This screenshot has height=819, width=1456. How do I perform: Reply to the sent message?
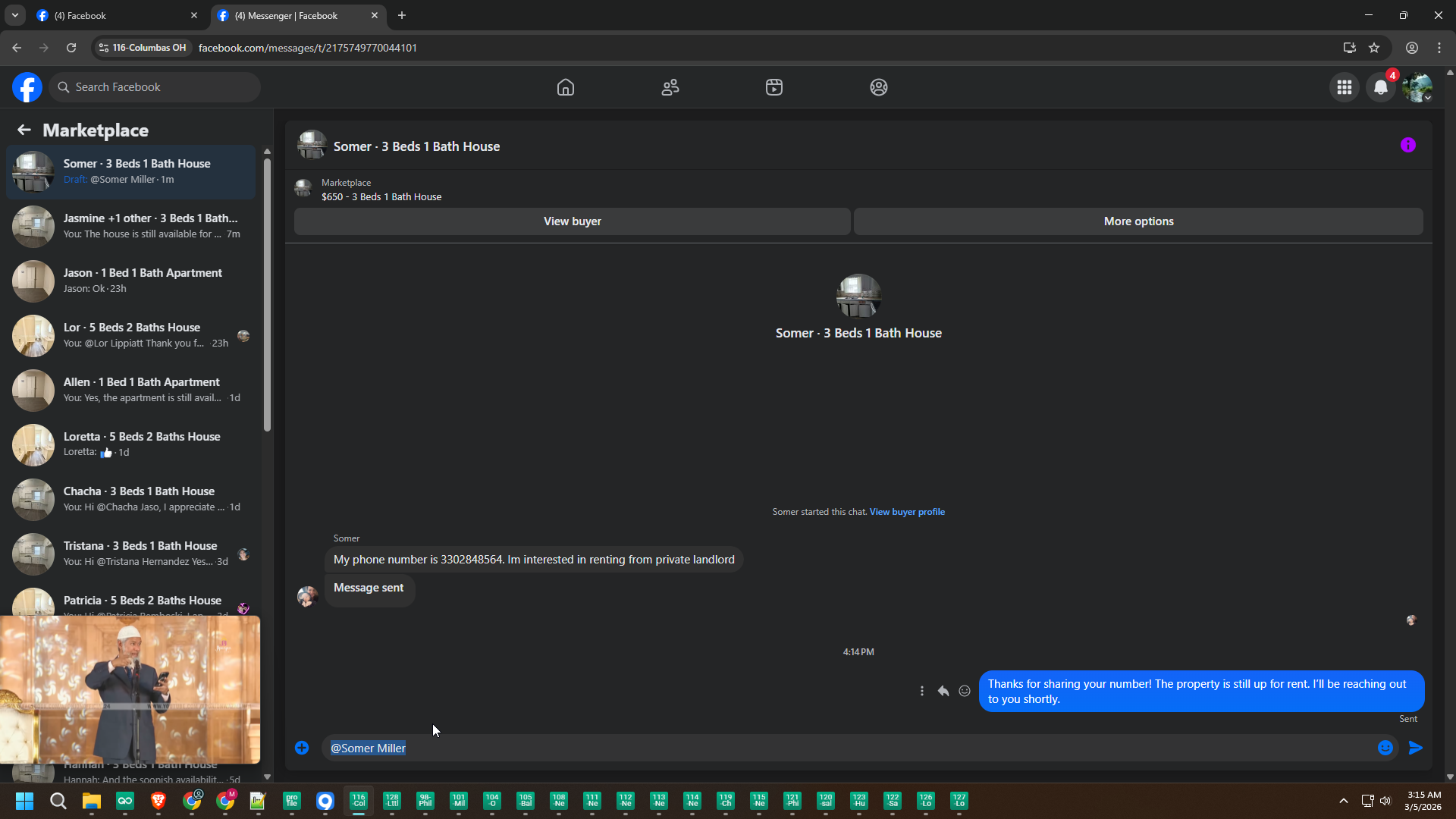pyautogui.click(x=943, y=692)
